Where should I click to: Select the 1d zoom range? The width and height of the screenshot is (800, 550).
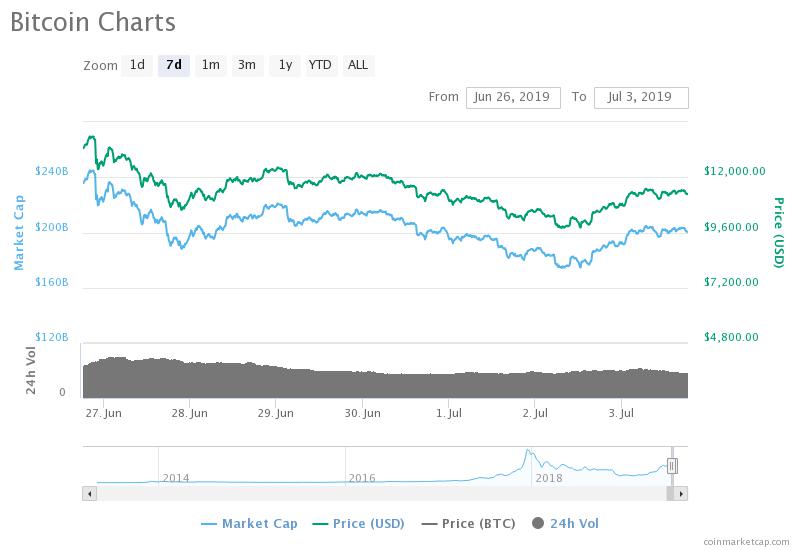[137, 65]
